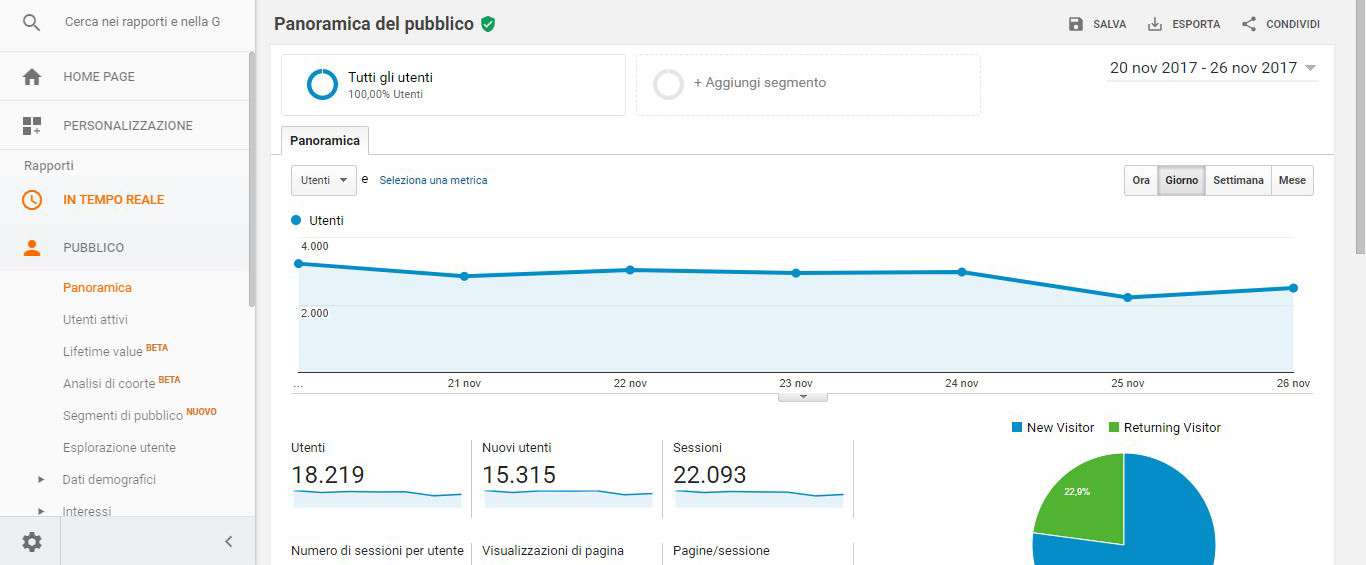Click the Esporta download icon
The width and height of the screenshot is (1366, 565).
point(1155,24)
